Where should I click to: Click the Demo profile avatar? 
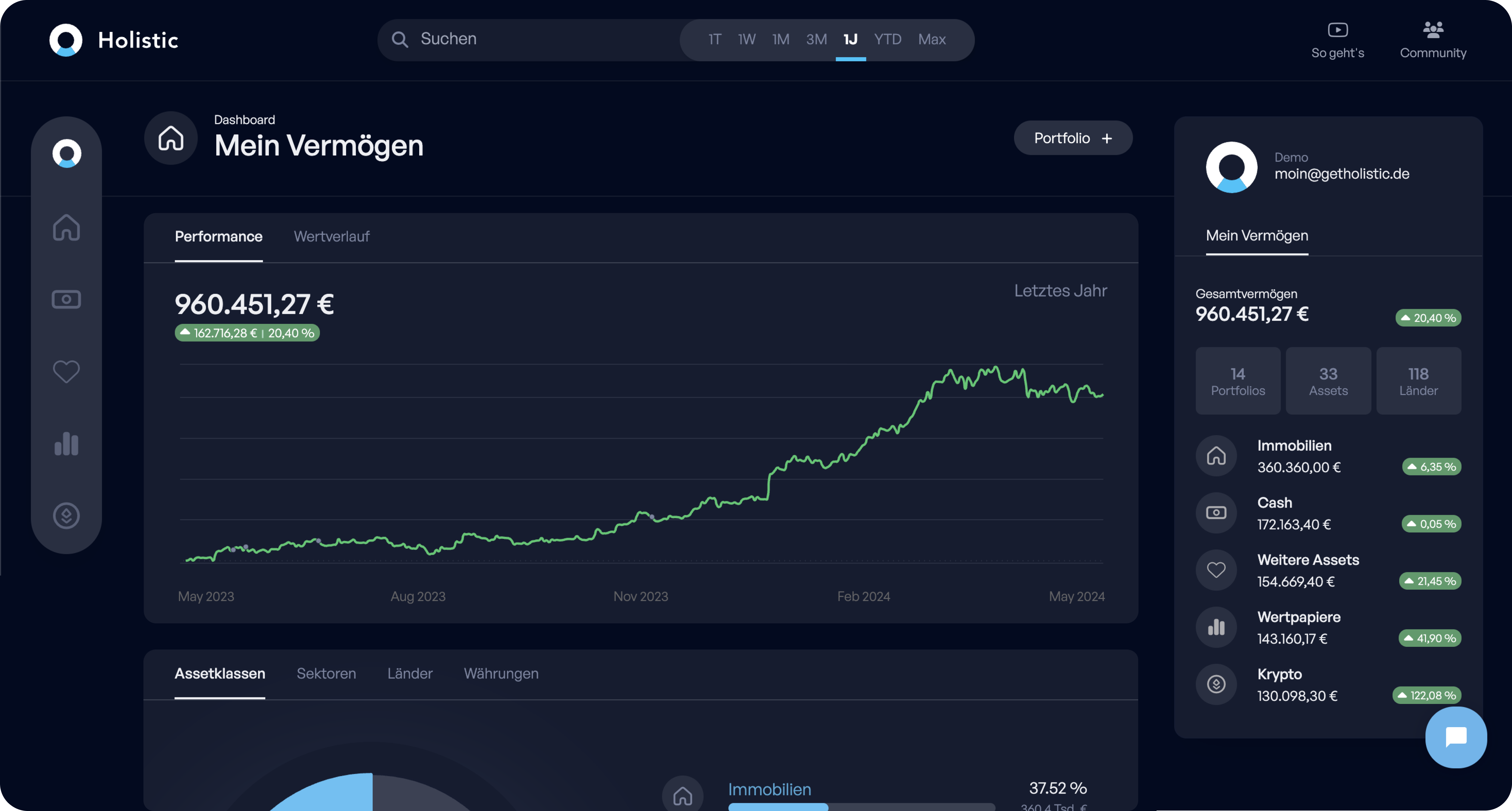(x=1231, y=167)
